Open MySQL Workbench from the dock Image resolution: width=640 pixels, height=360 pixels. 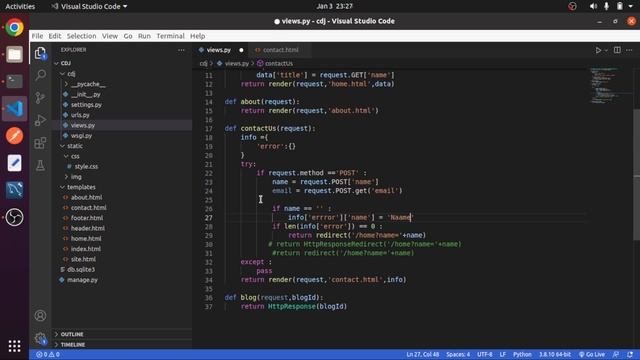point(14,190)
